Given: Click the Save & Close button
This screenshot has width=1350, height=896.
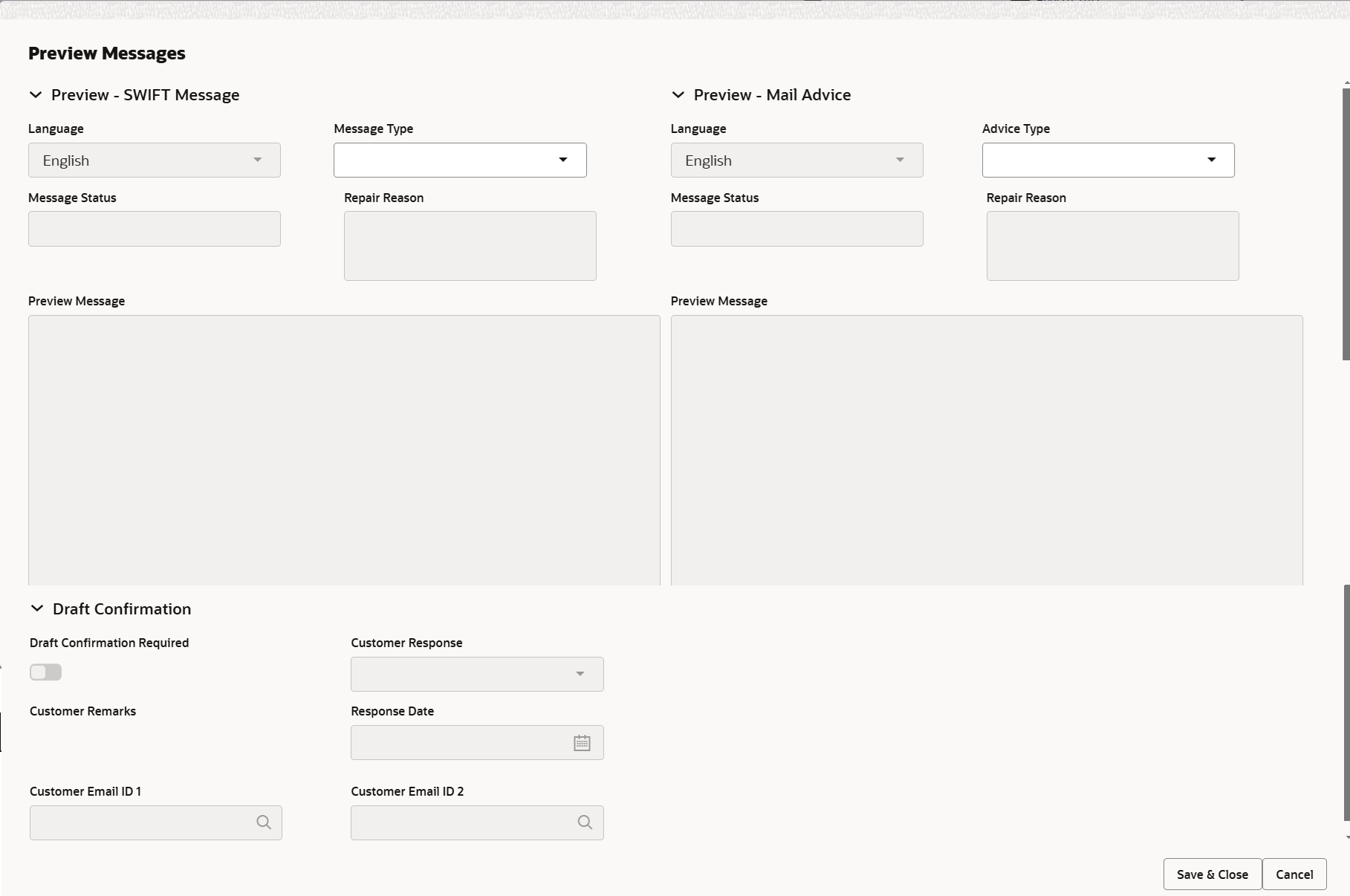Looking at the screenshot, I should 1213,874.
